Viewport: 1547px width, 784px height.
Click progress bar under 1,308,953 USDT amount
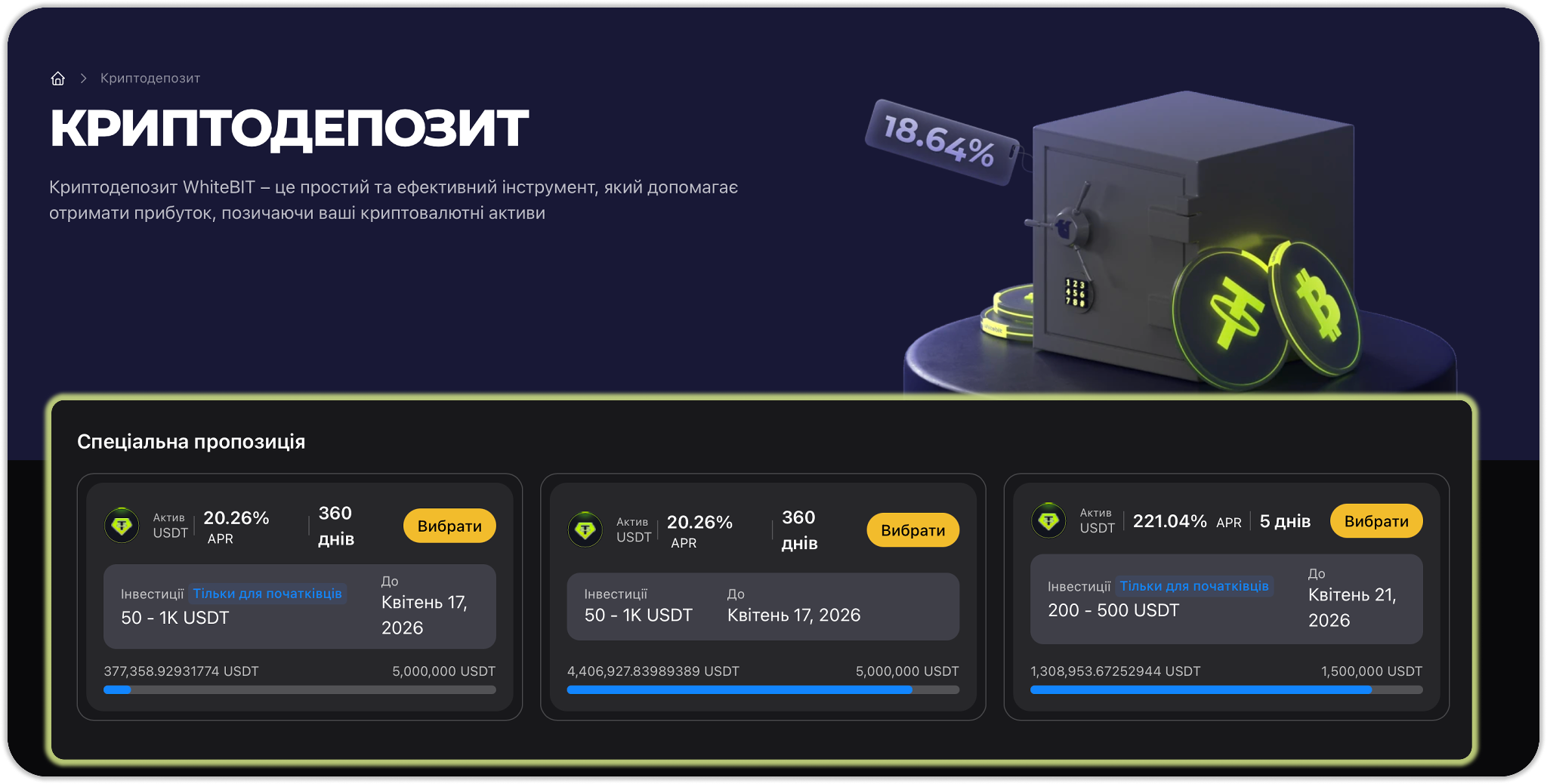[x=1226, y=690]
